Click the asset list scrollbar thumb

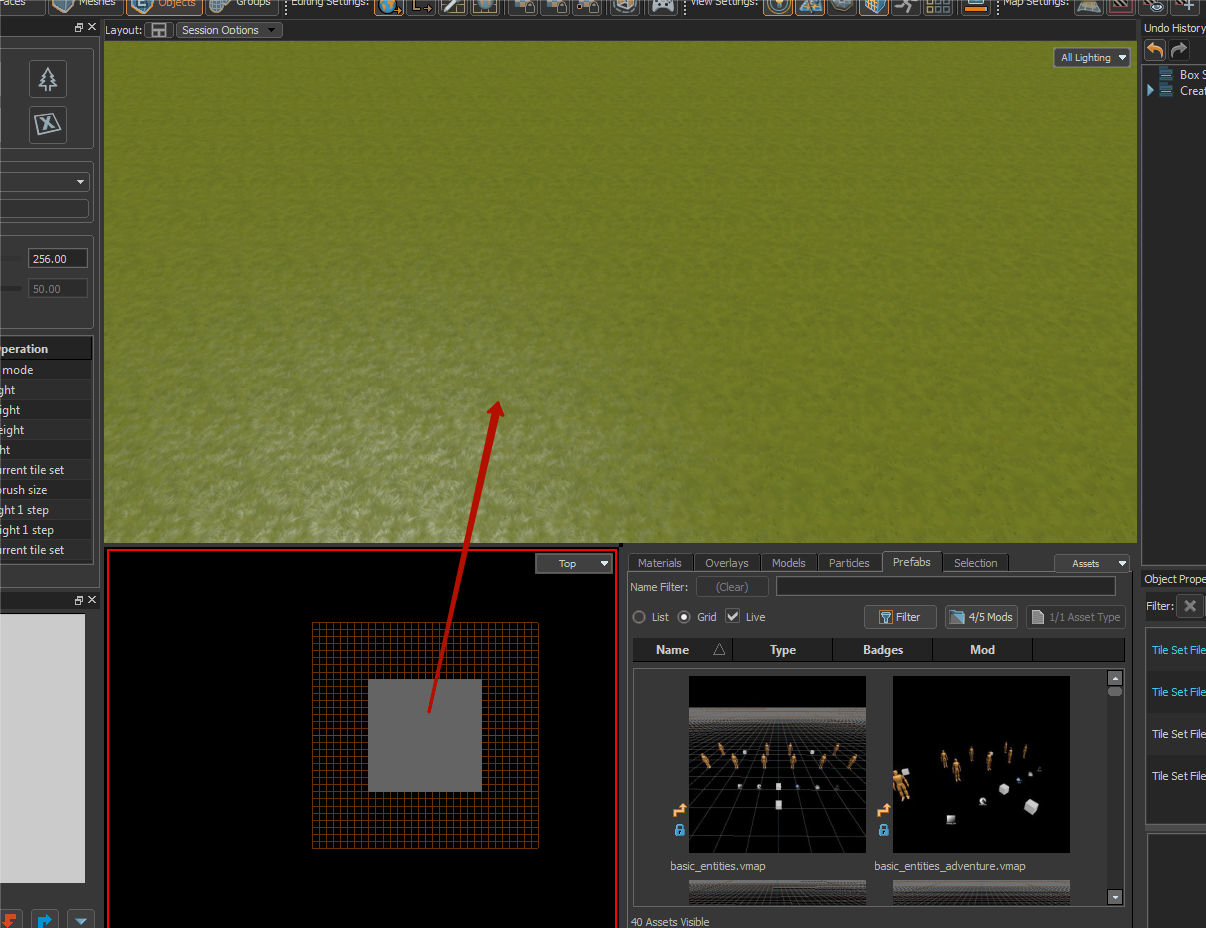[x=1115, y=691]
